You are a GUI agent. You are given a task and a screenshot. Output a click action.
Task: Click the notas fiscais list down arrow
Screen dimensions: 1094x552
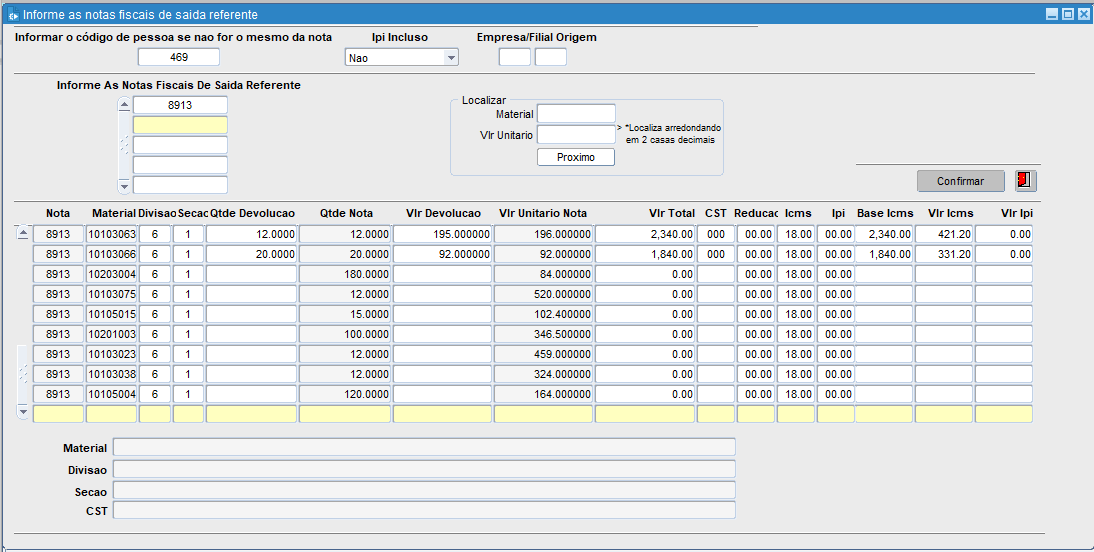124,186
